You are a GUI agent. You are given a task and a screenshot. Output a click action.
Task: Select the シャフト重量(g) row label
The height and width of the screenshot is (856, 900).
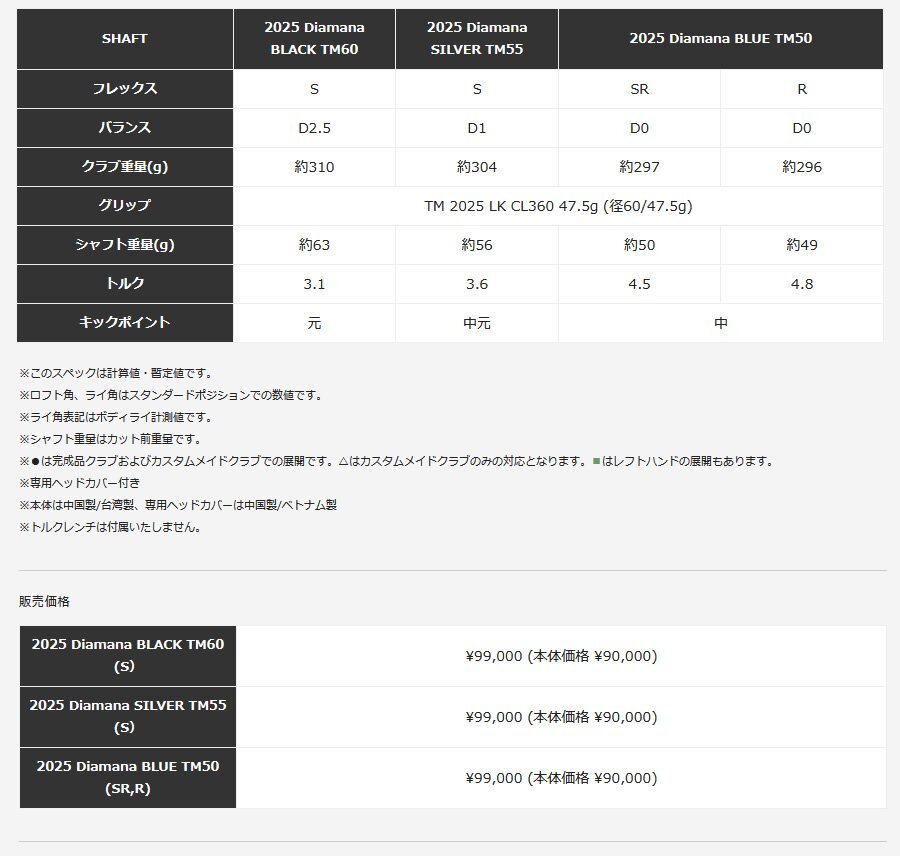pos(124,245)
